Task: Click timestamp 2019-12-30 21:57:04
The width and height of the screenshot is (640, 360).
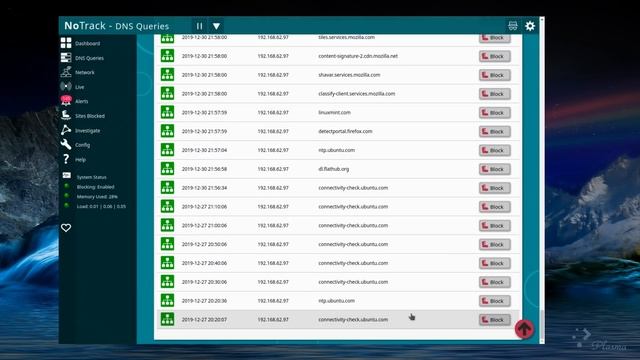Action: tap(204, 150)
